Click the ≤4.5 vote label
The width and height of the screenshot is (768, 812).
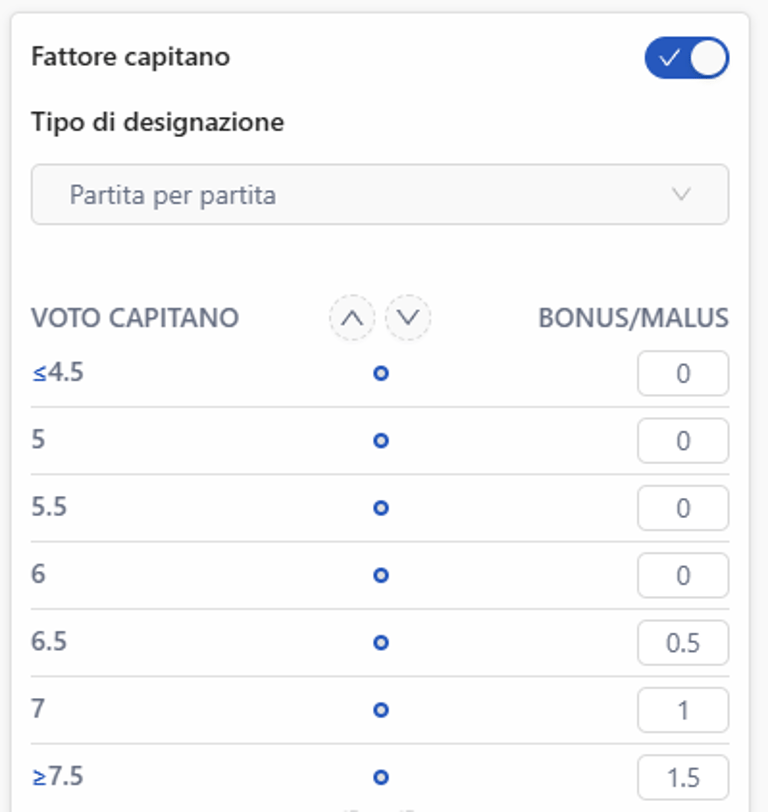click(x=58, y=373)
